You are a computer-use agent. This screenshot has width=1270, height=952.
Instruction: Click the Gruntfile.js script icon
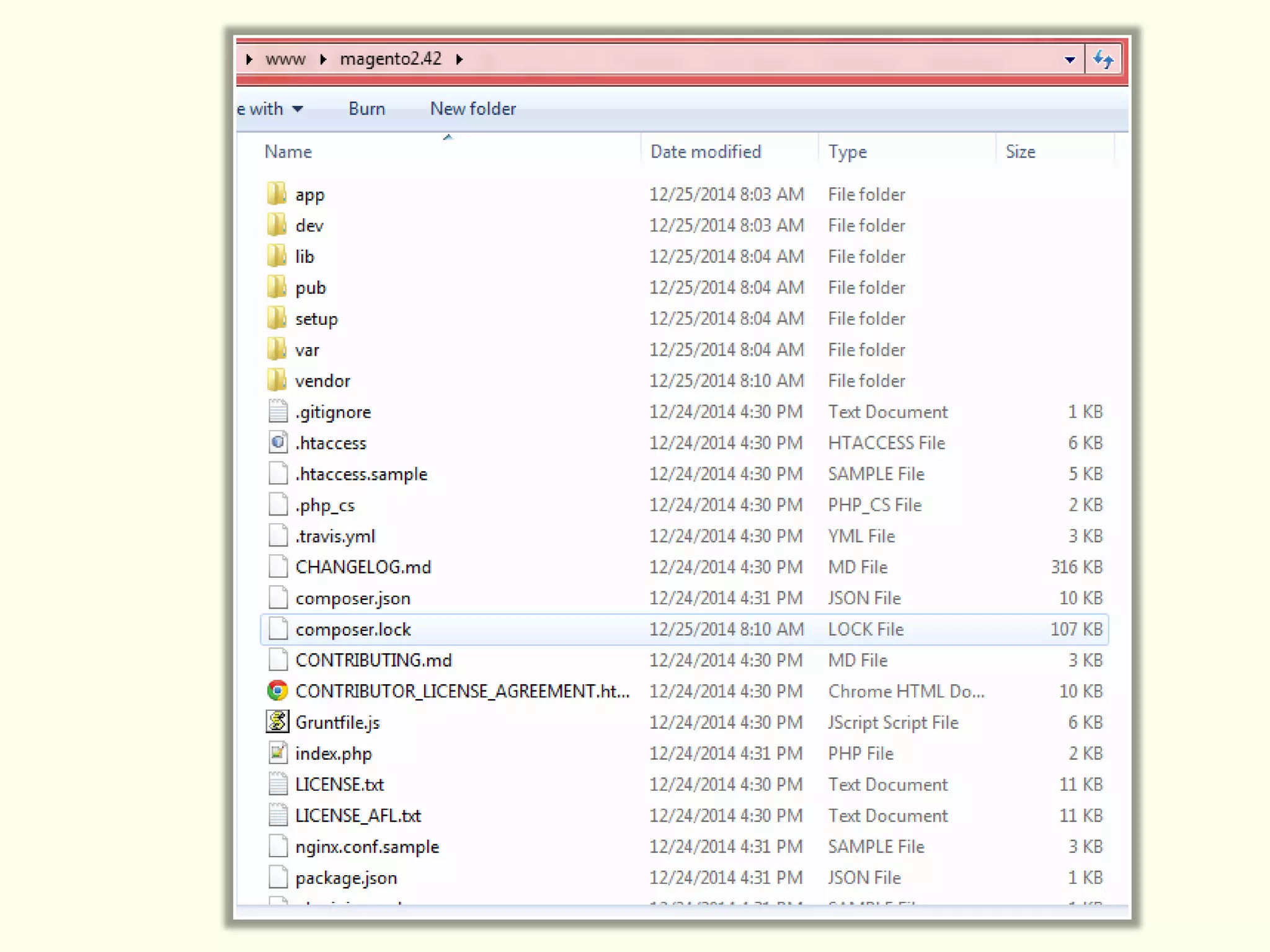tap(278, 721)
